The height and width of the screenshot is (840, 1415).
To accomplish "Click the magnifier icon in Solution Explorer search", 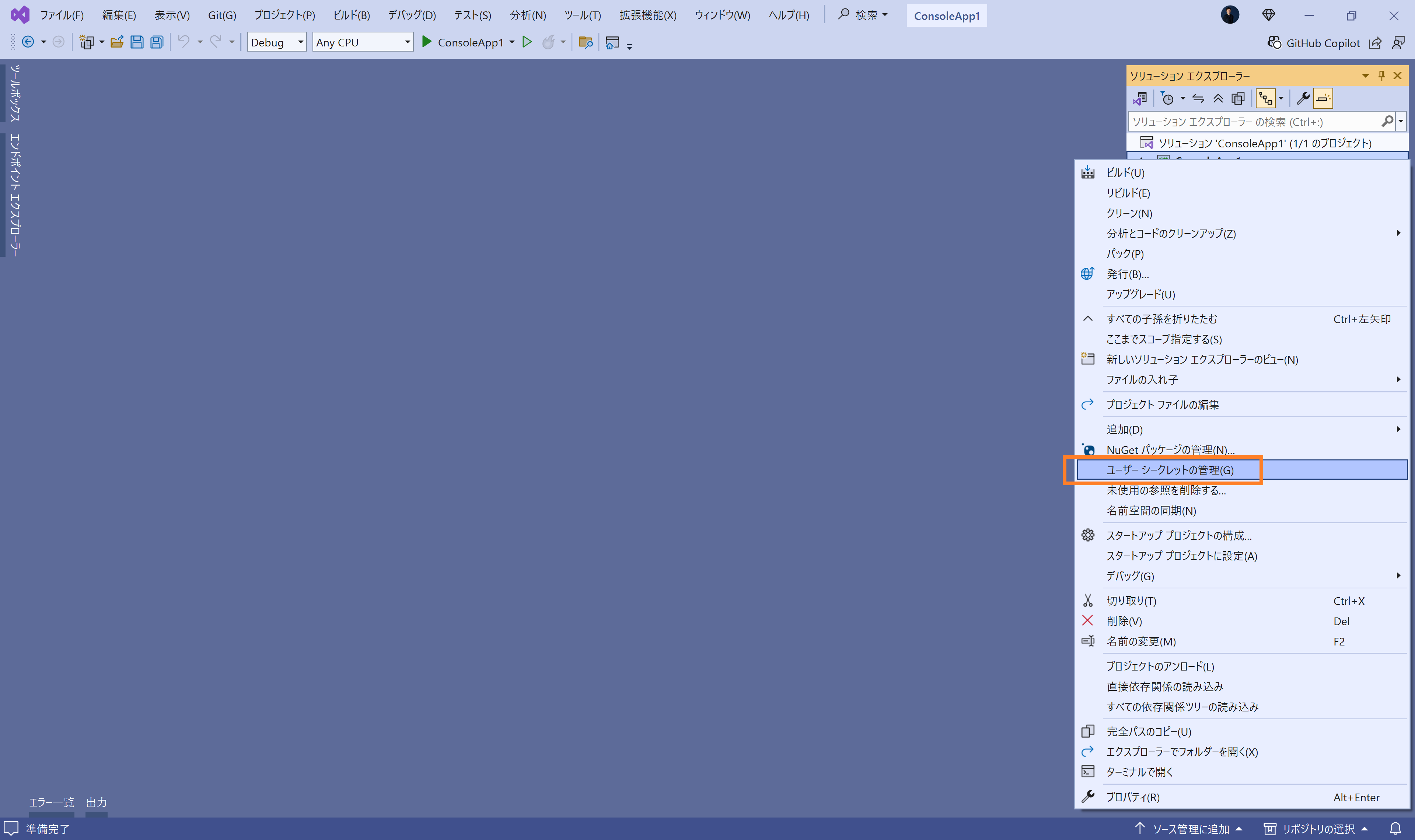I will point(1387,121).
